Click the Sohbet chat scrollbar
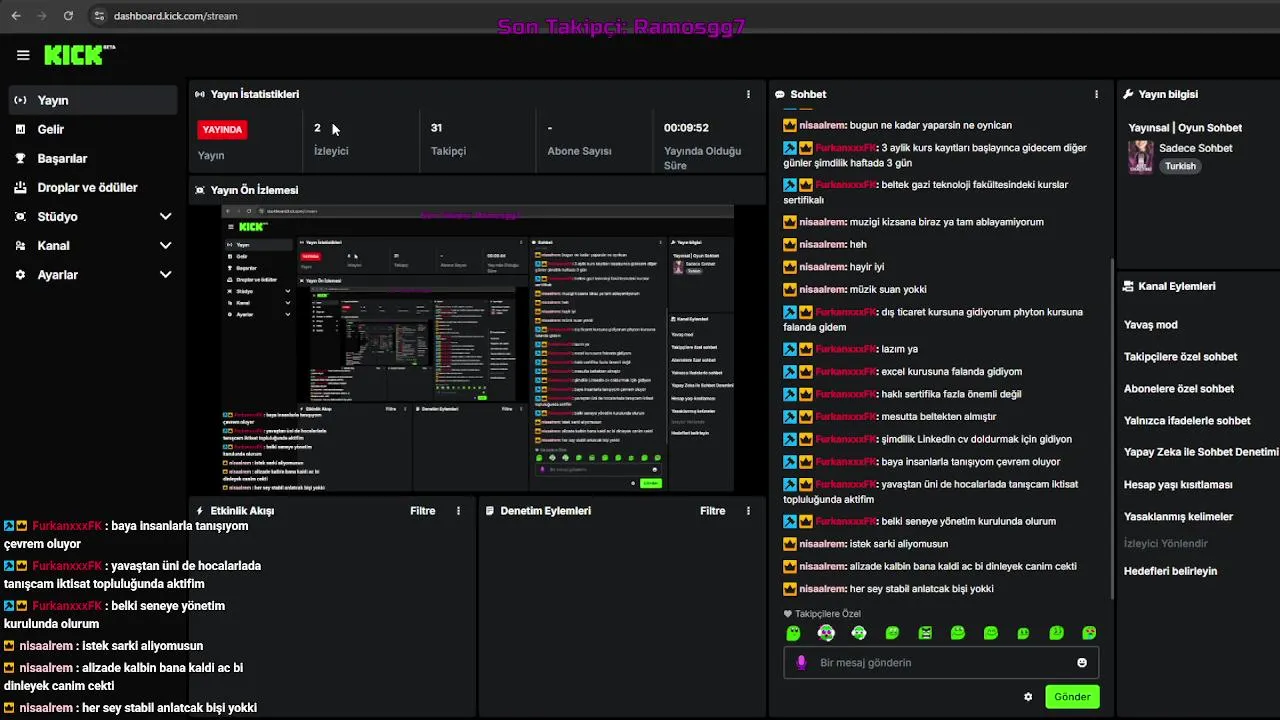Viewport: 1280px width, 720px height. [1112, 430]
